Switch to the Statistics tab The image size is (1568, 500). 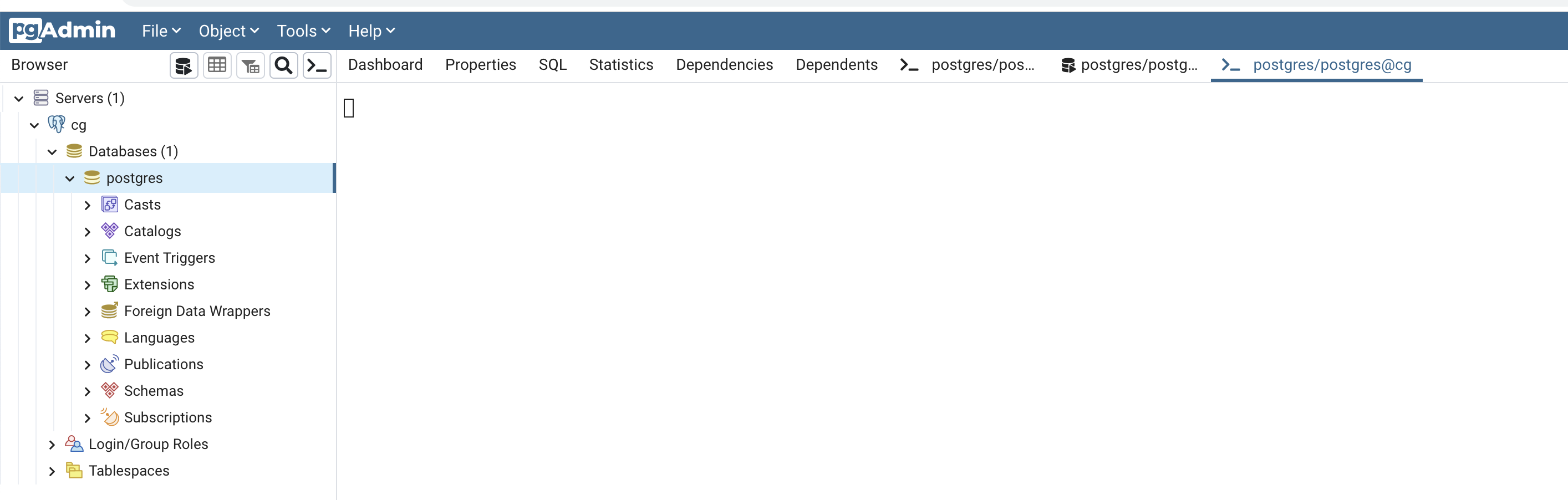click(x=620, y=64)
